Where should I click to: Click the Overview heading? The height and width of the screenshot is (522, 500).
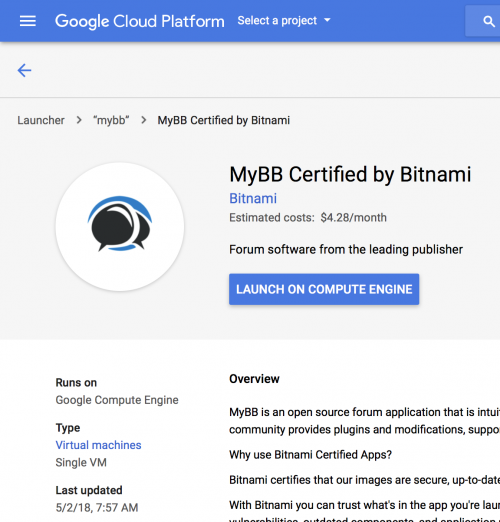[254, 379]
